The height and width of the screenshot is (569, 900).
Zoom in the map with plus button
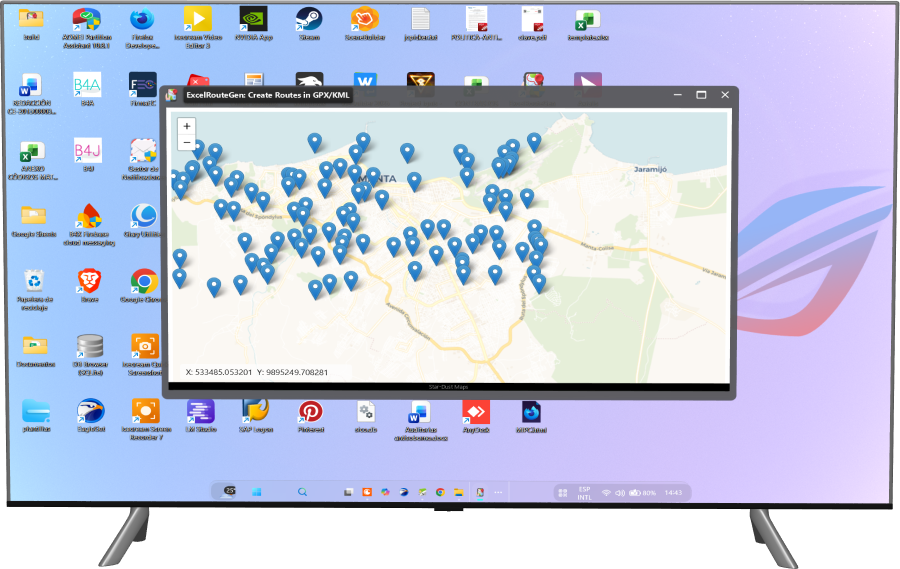(187, 126)
